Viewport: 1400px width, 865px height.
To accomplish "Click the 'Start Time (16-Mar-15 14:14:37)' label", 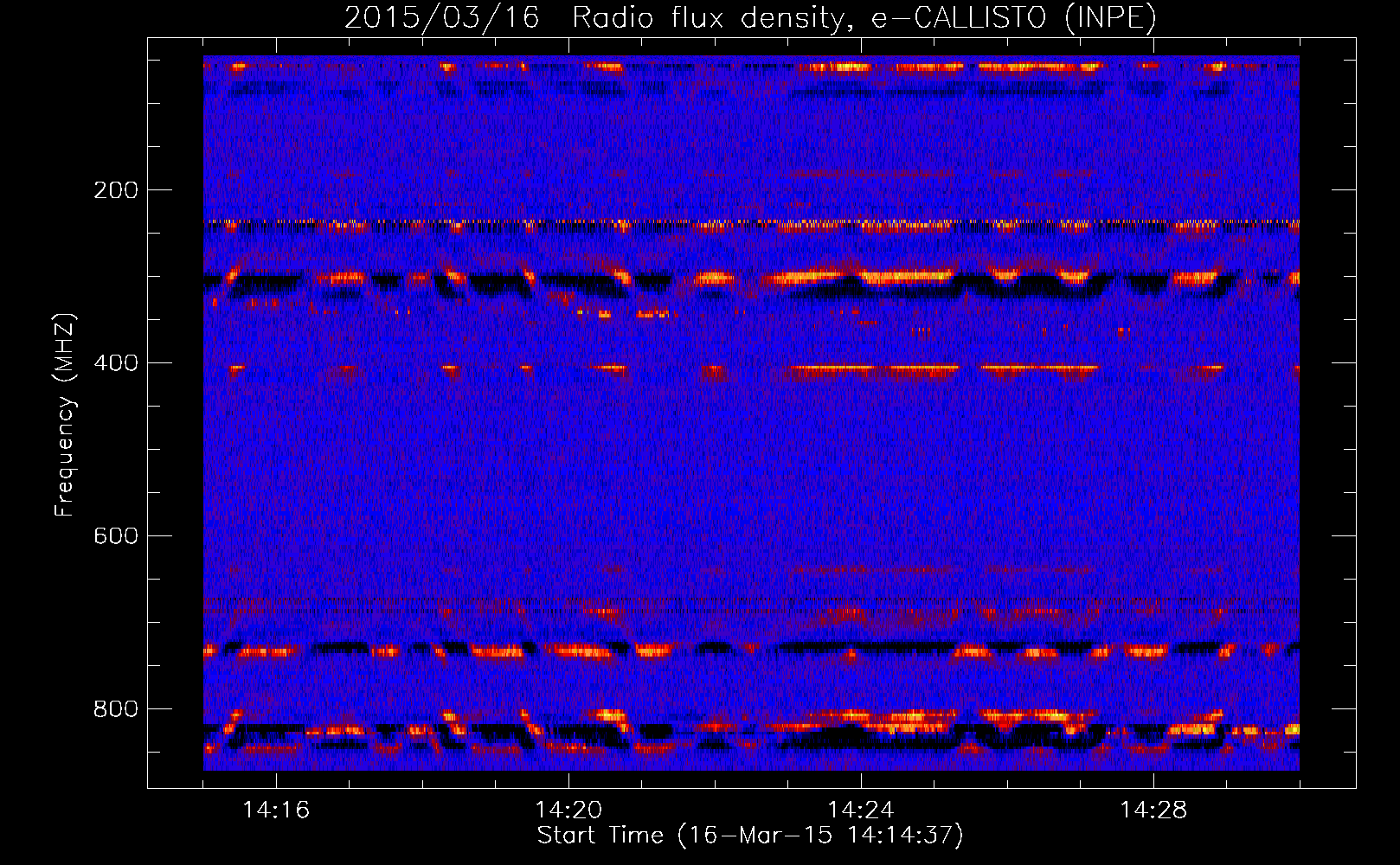I will pyautogui.click(x=750, y=836).
